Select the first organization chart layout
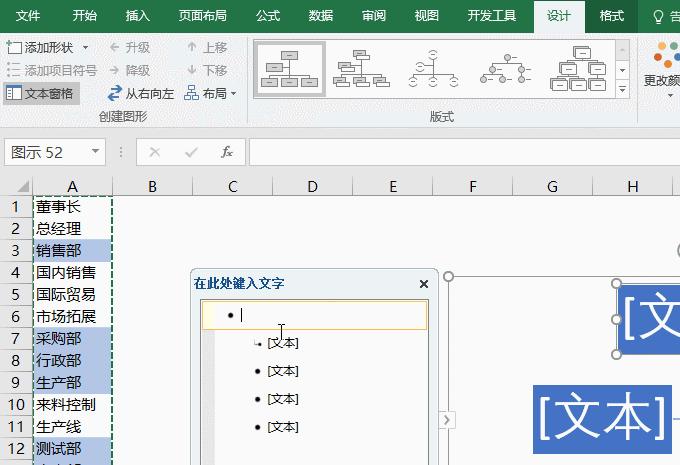Image resolution: width=680 pixels, height=465 pixels. 289,69
